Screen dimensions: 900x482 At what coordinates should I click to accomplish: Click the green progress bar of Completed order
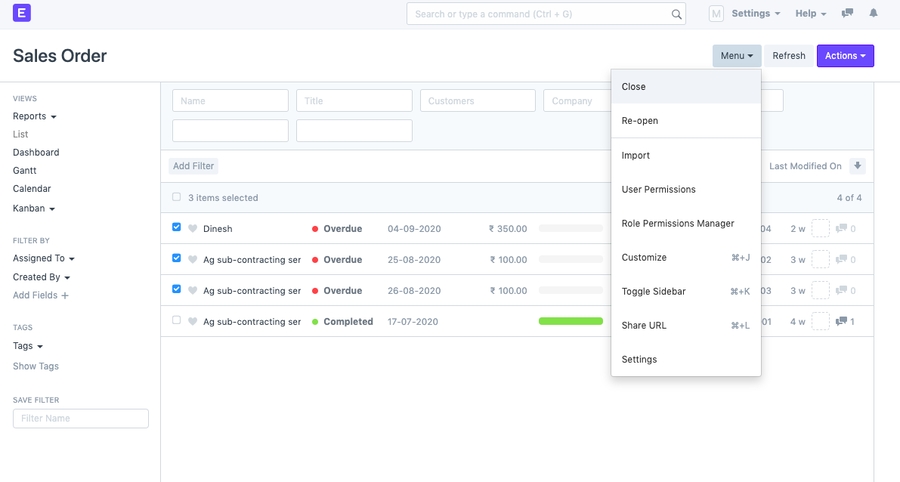570,321
